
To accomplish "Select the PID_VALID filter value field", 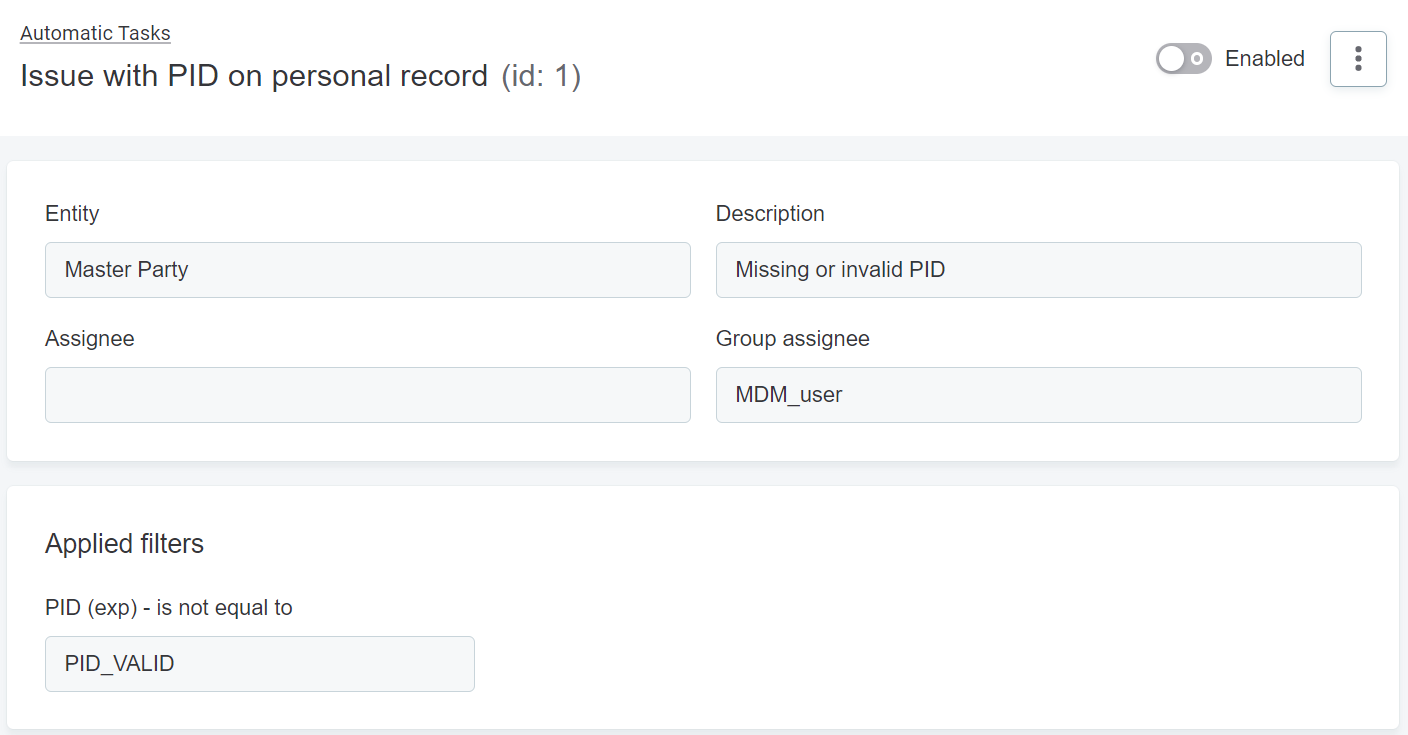I will 259,664.
